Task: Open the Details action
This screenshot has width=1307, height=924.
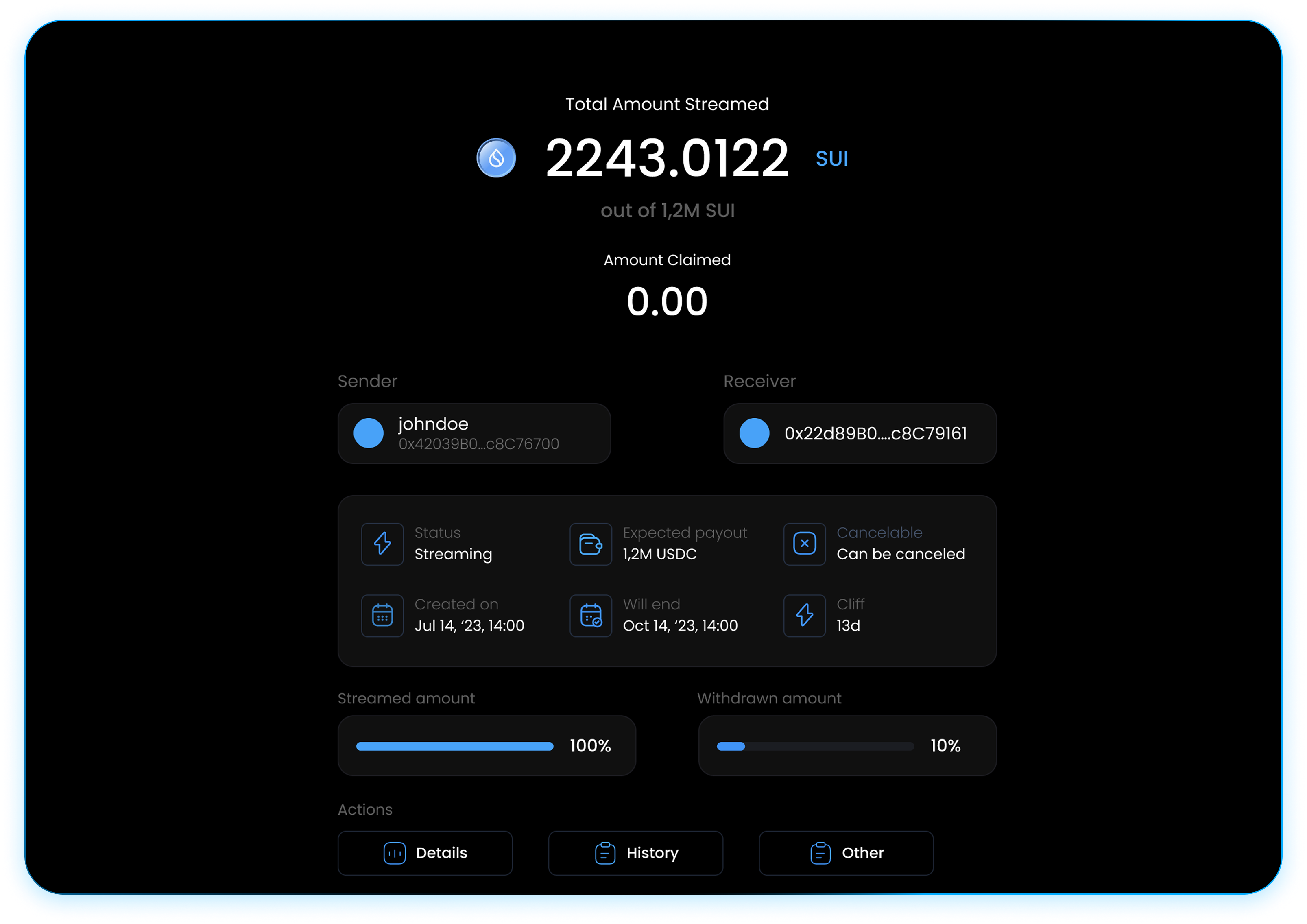Action: [x=425, y=852]
